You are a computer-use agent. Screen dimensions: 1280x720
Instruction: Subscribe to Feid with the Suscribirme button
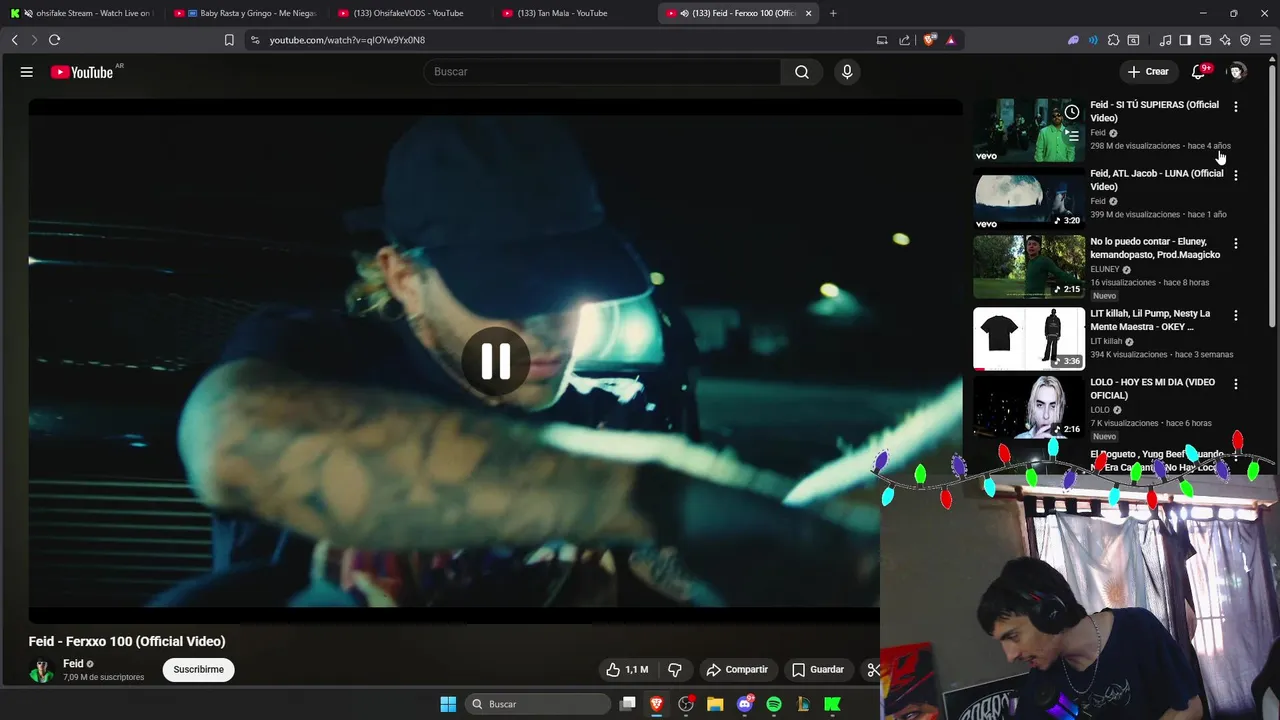click(198, 670)
